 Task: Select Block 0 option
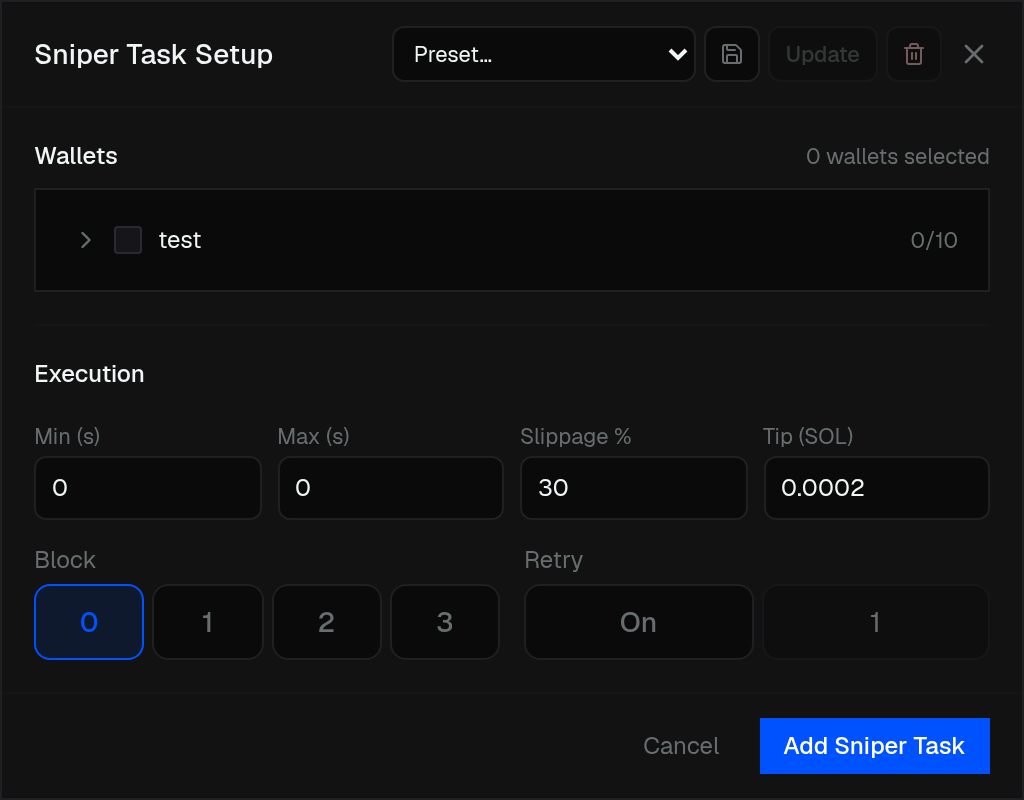(89, 622)
